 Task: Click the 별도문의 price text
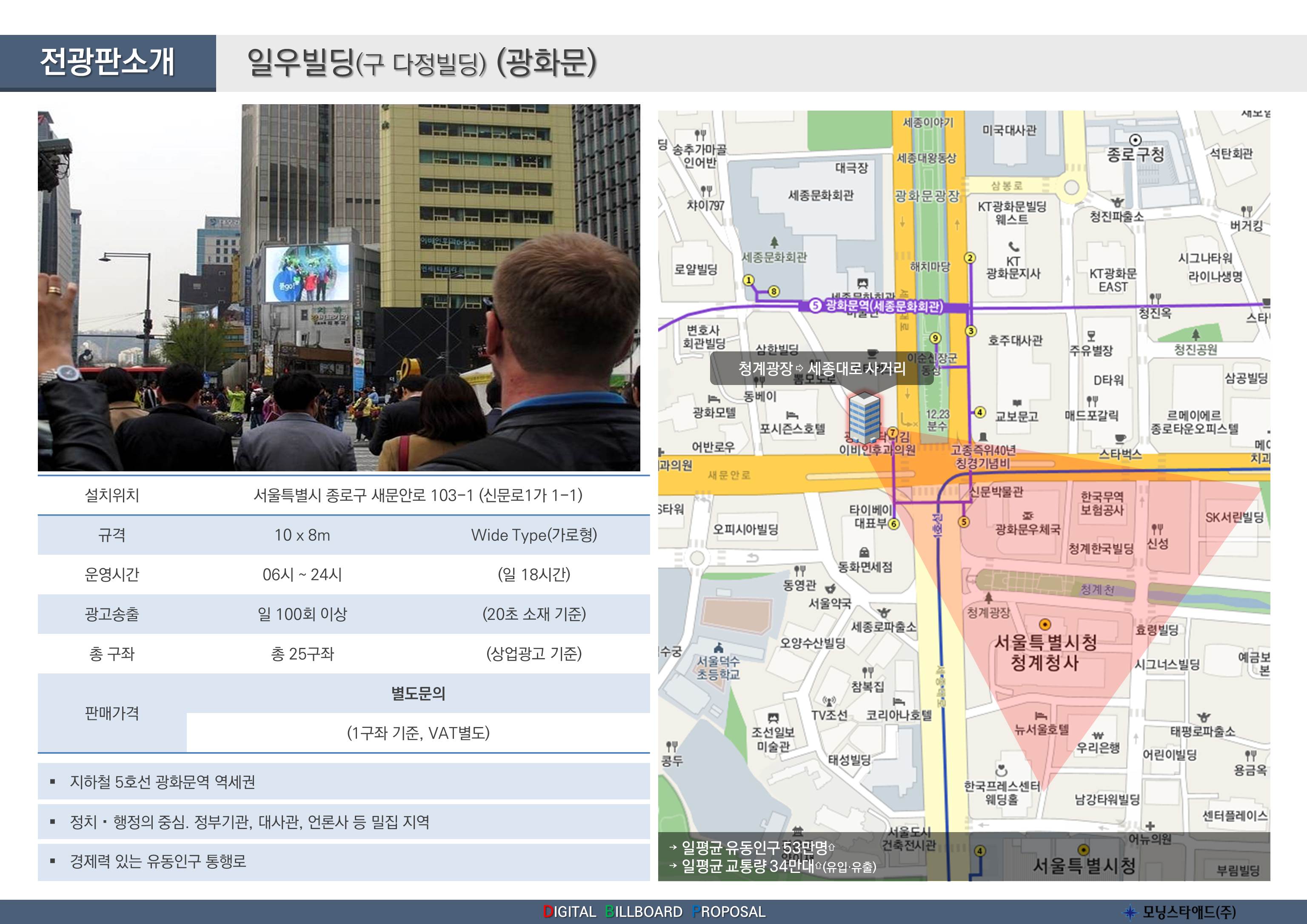click(x=418, y=693)
